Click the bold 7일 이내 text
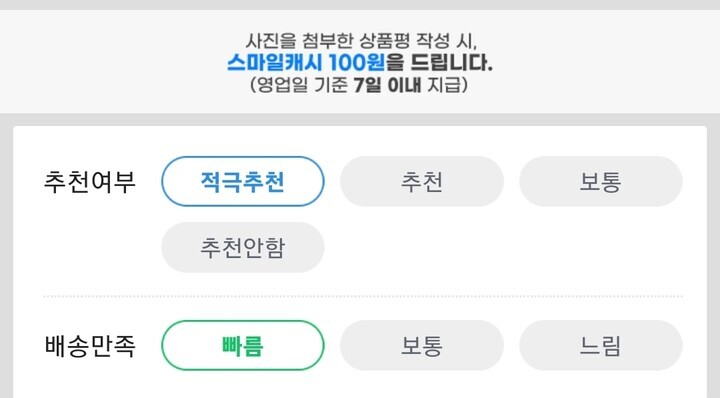720x398 pixels. coord(387,85)
